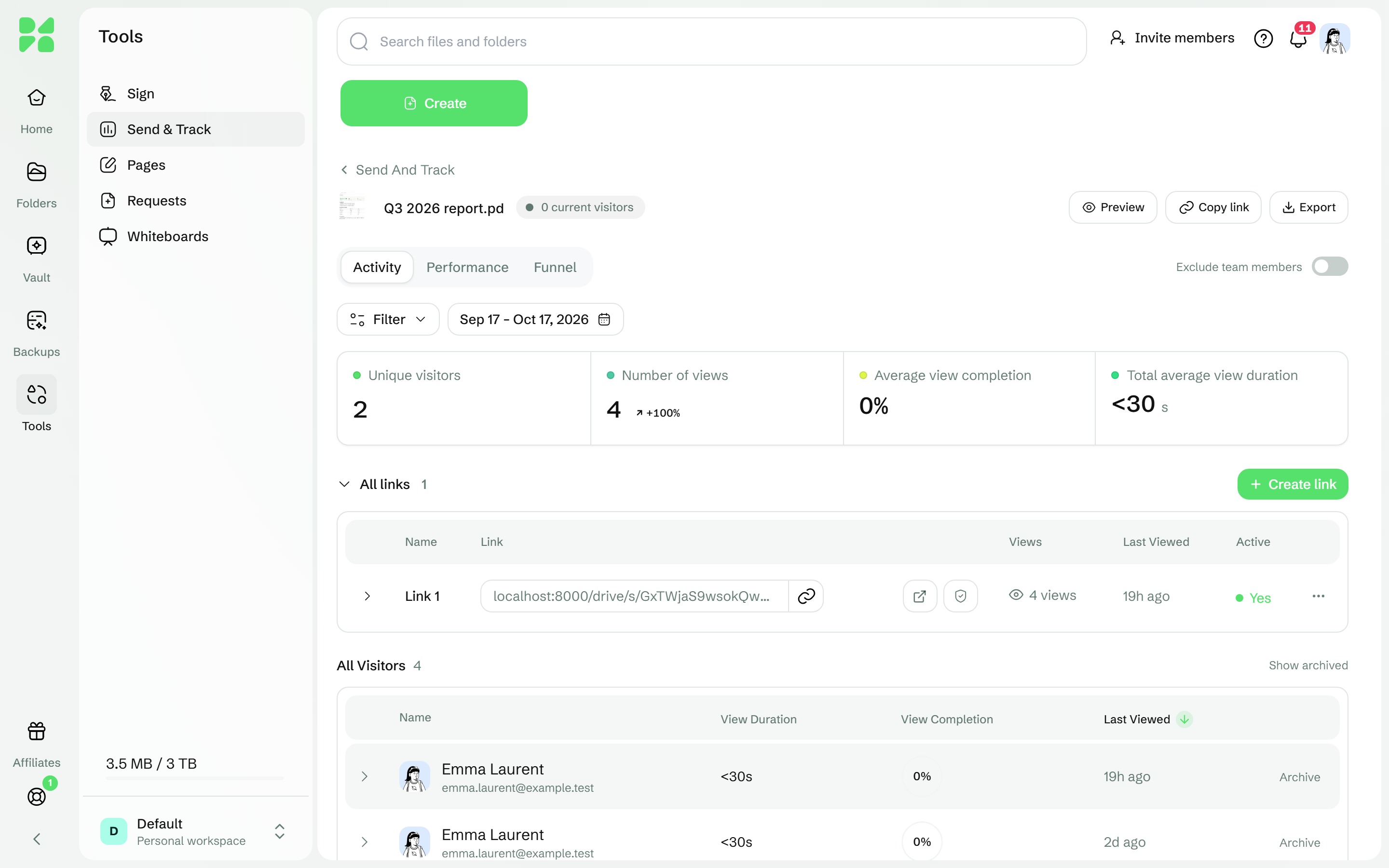Expand Emma Laurent 2d ago visitor row

[365, 841]
